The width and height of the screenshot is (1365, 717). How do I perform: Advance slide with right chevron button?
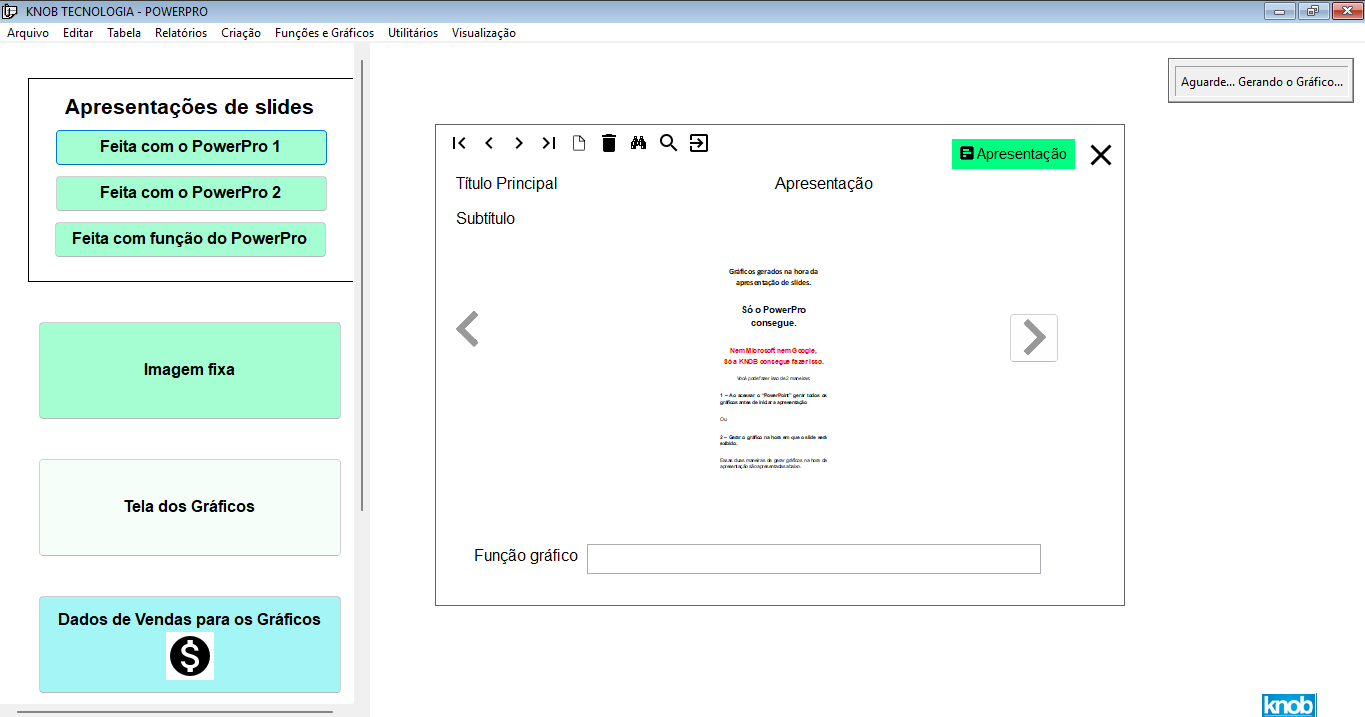click(1034, 338)
